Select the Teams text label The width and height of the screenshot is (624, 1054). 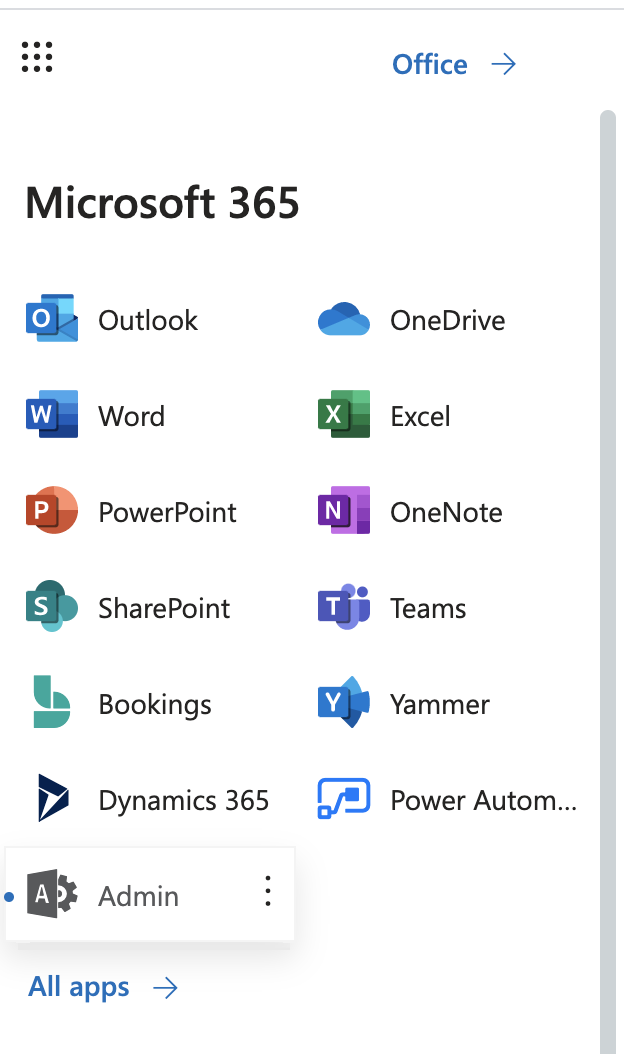pyautogui.click(x=428, y=609)
